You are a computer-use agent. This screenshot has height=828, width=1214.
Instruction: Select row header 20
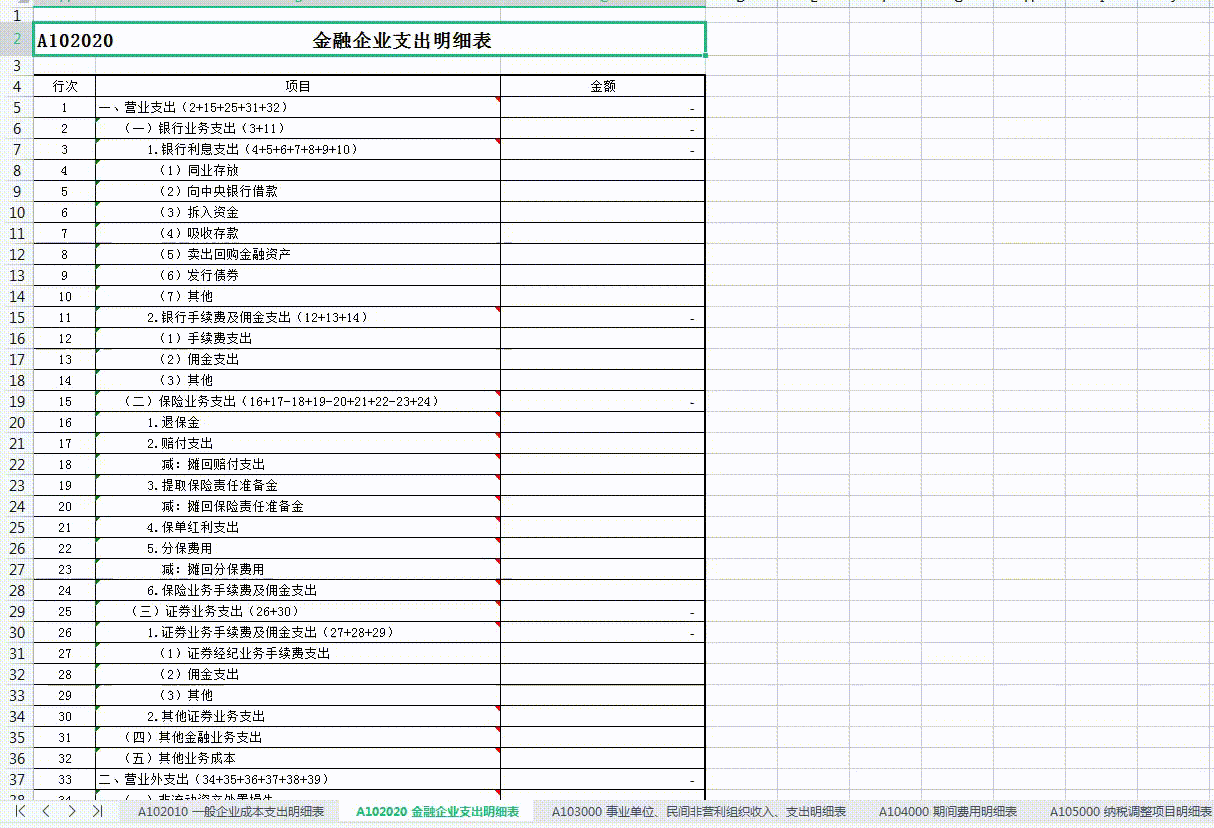click(x=18, y=422)
